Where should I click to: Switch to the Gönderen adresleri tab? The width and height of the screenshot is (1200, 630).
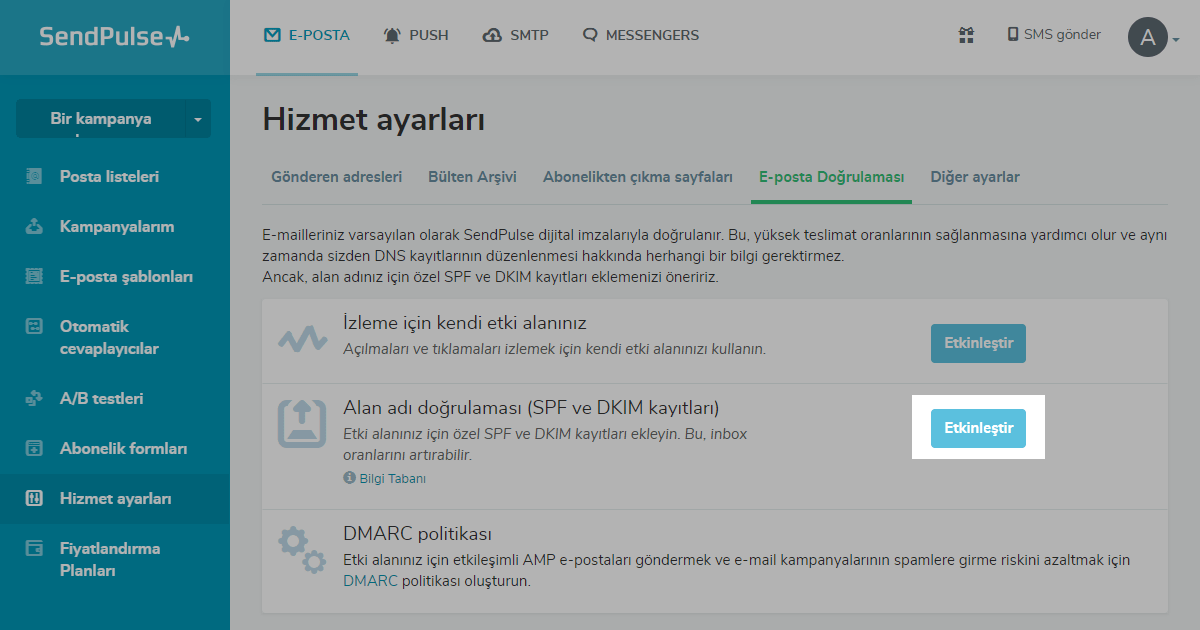[336, 177]
